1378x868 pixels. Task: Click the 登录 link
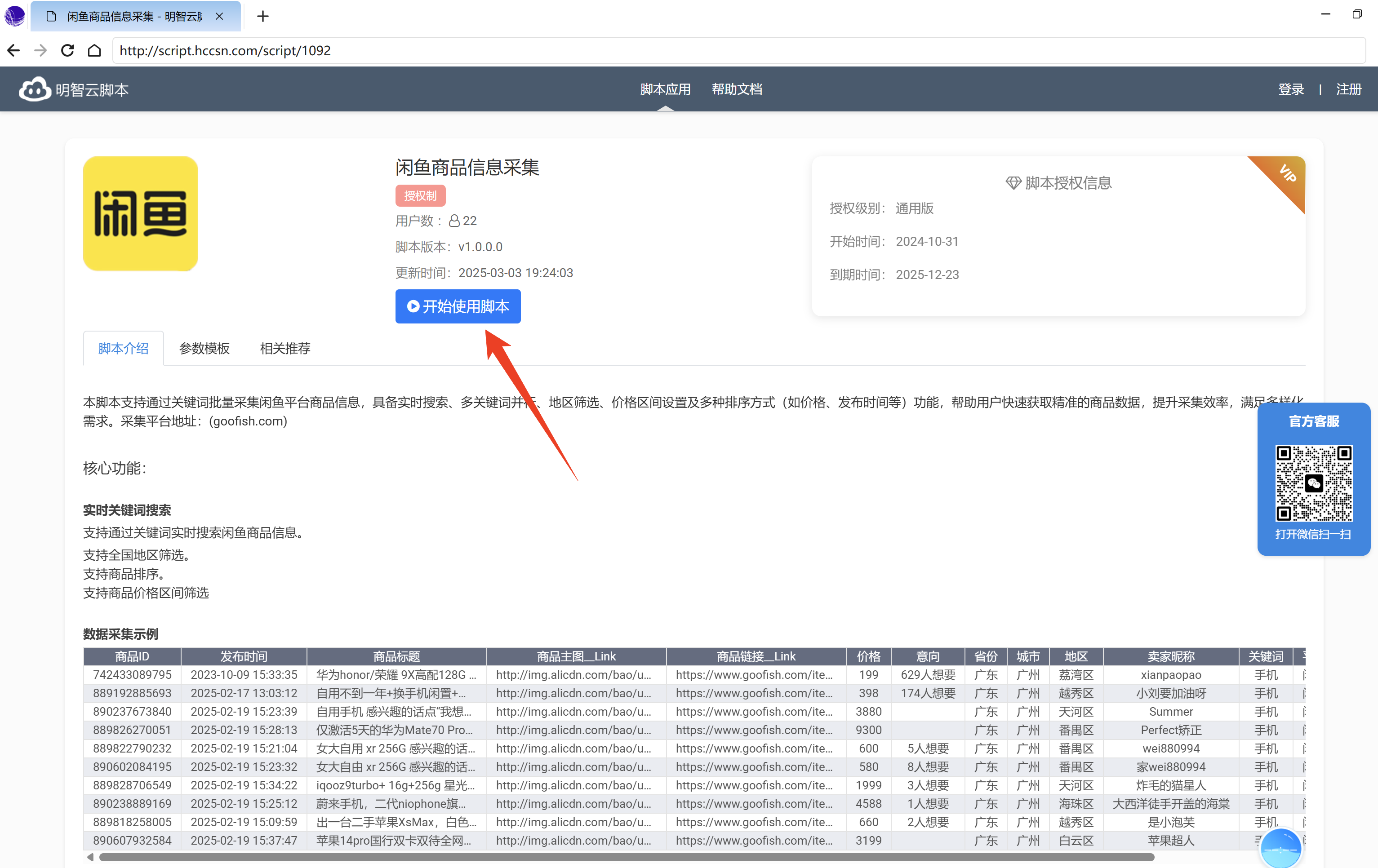point(1290,89)
